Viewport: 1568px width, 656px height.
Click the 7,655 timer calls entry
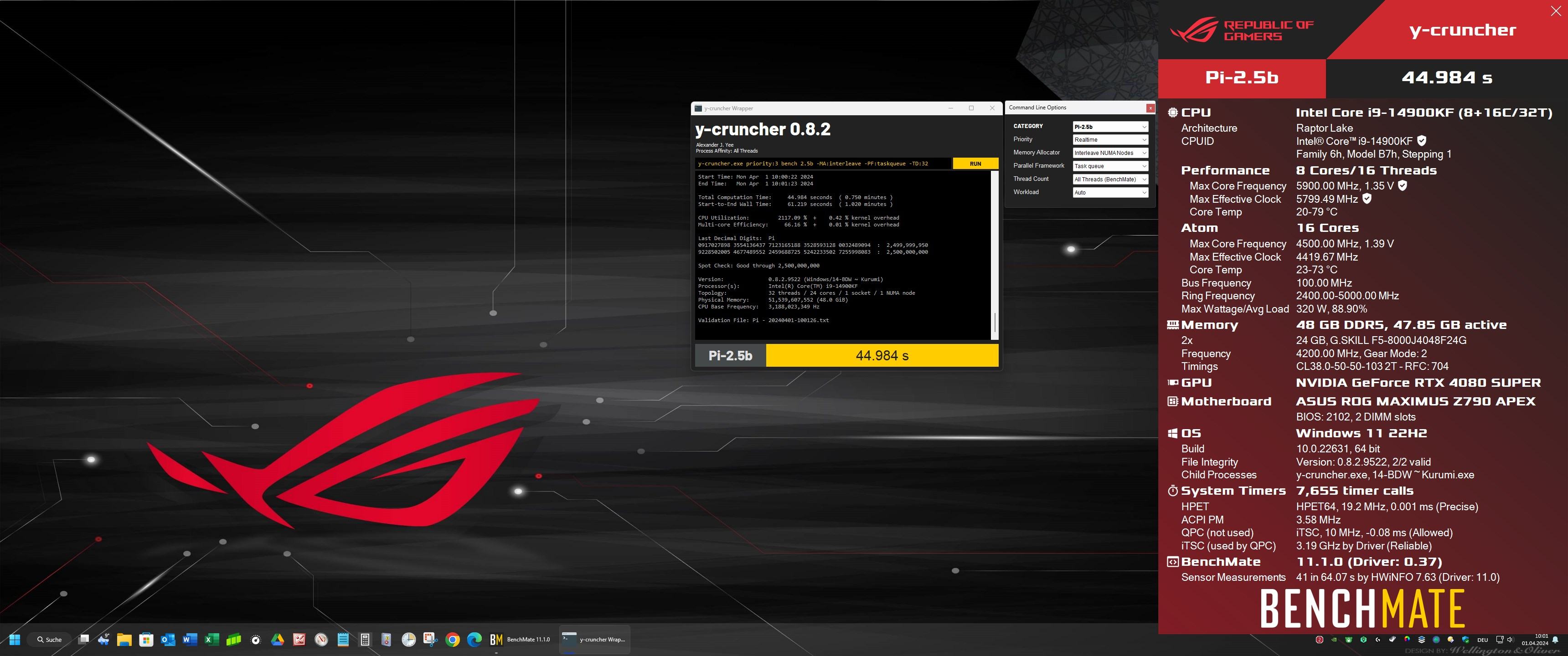pyautogui.click(x=1354, y=491)
